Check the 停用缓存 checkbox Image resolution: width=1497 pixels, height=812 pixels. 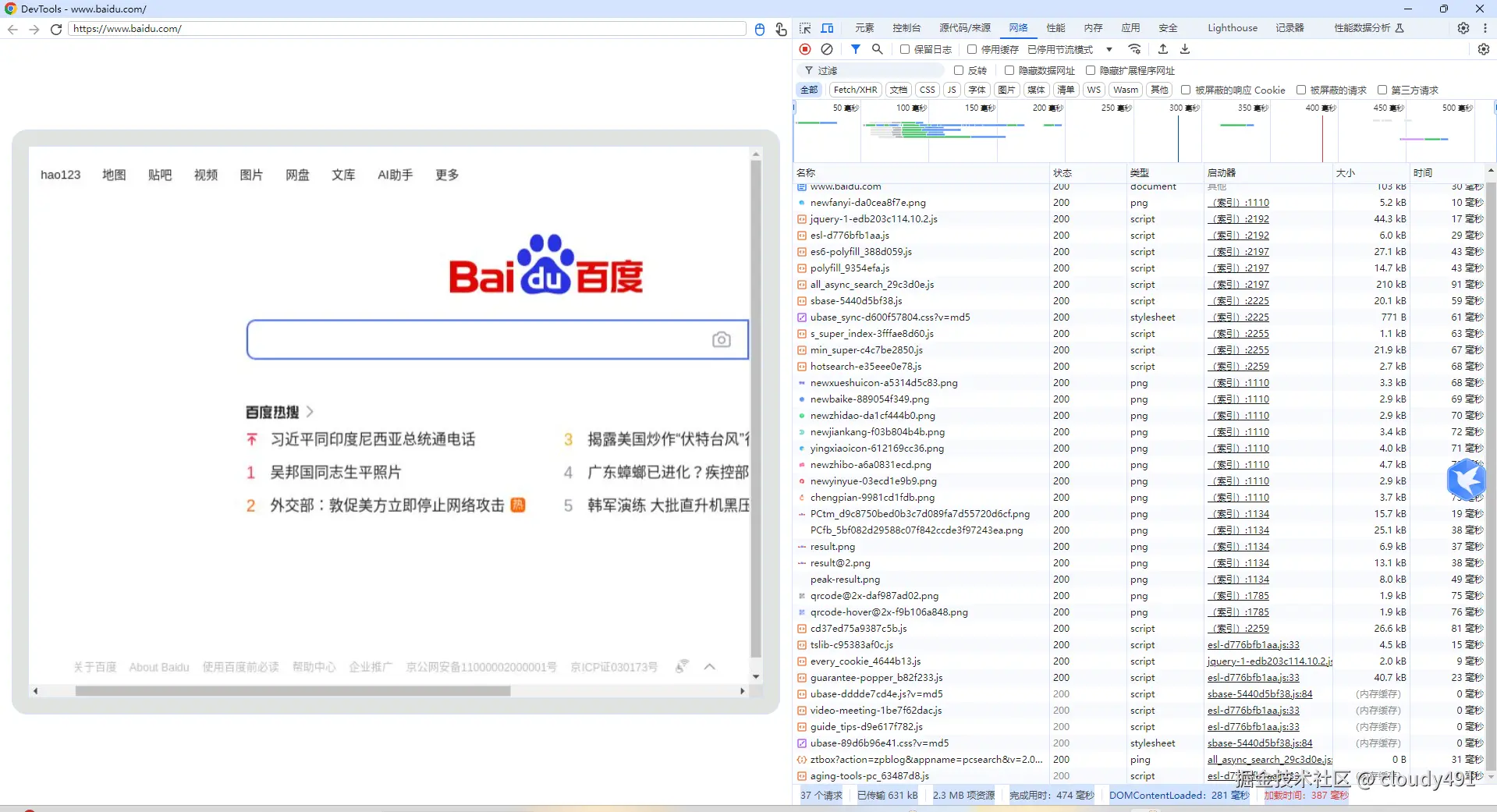coord(971,49)
